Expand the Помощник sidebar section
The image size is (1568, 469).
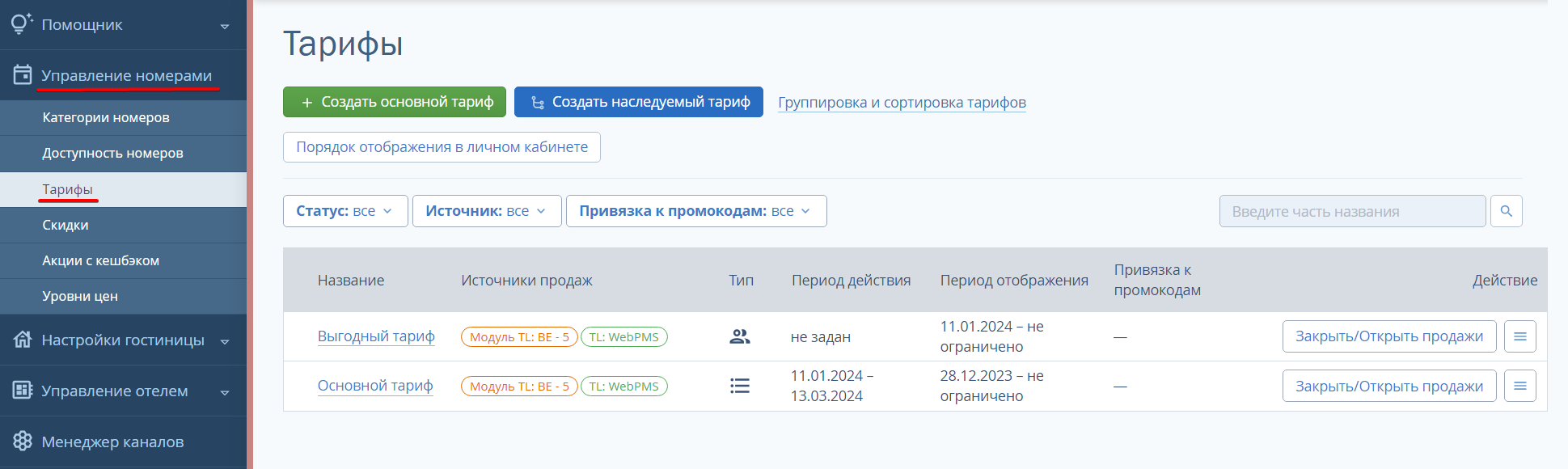225,26
